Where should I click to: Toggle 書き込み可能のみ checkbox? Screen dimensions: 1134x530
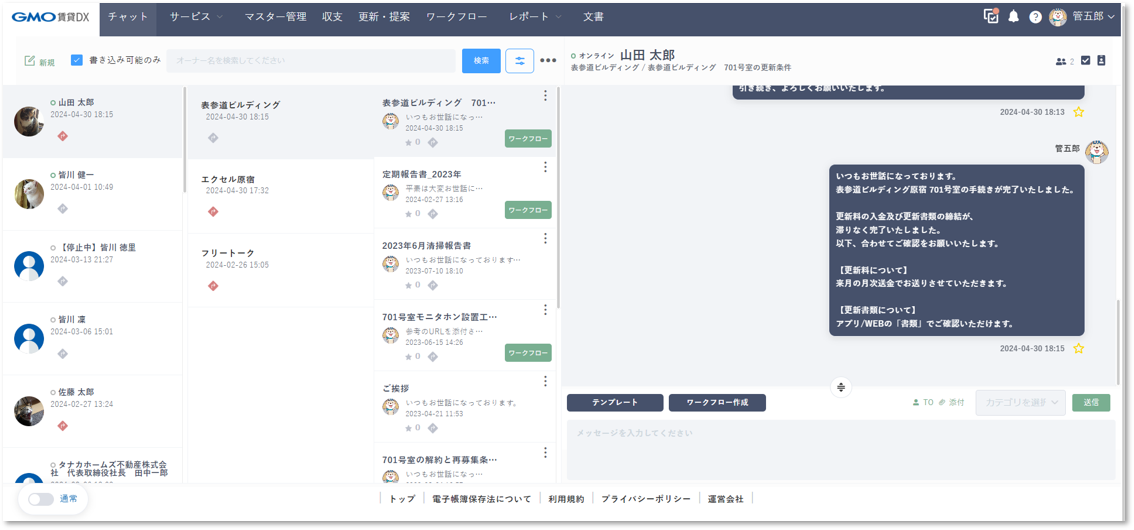click(x=77, y=61)
